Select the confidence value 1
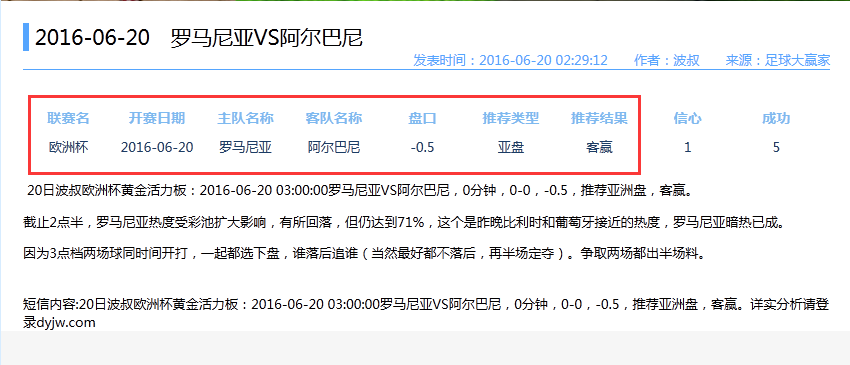This screenshot has height=365, width=850. click(x=687, y=147)
